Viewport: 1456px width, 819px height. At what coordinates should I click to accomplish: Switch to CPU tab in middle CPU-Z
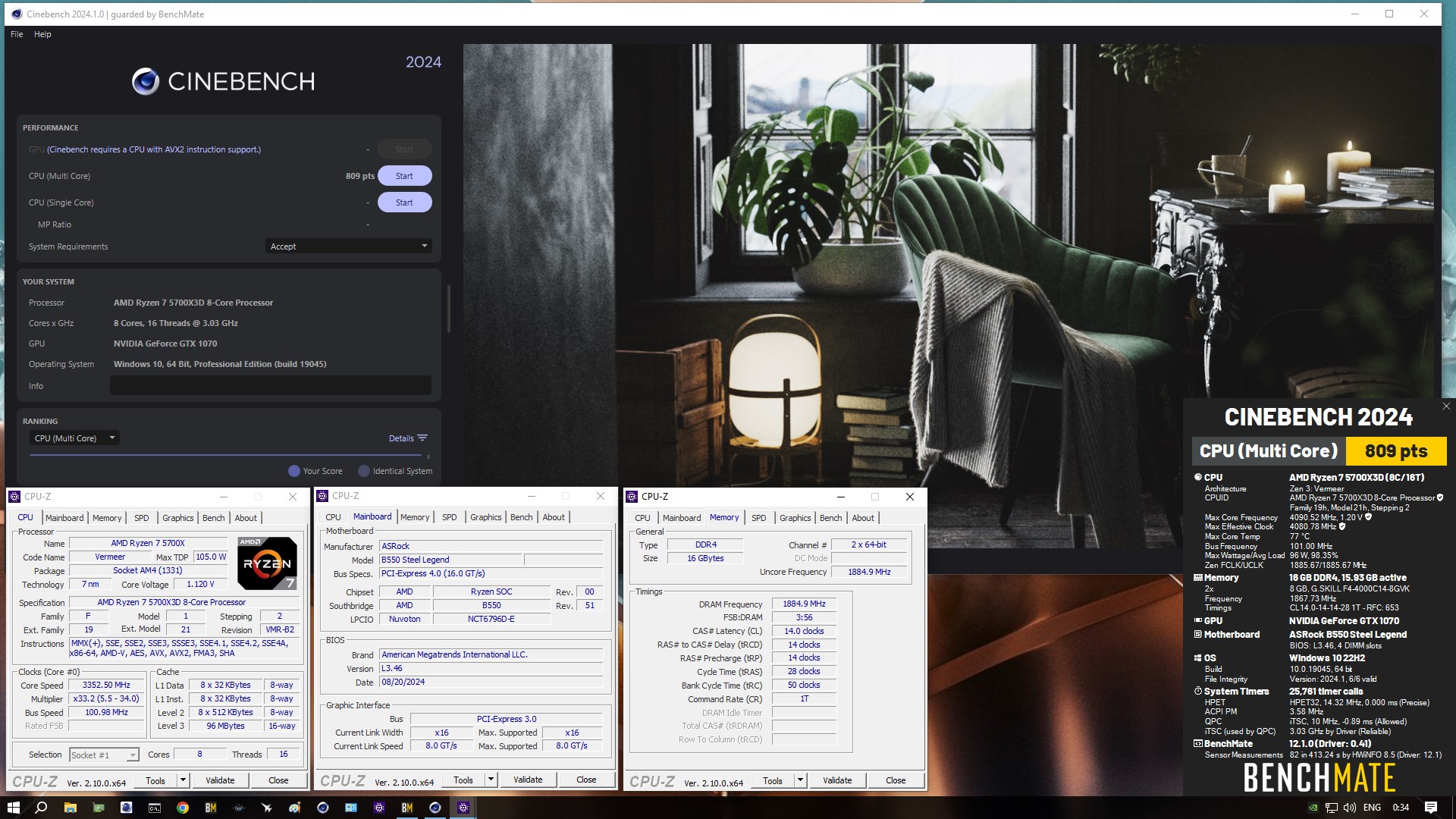tap(333, 517)
